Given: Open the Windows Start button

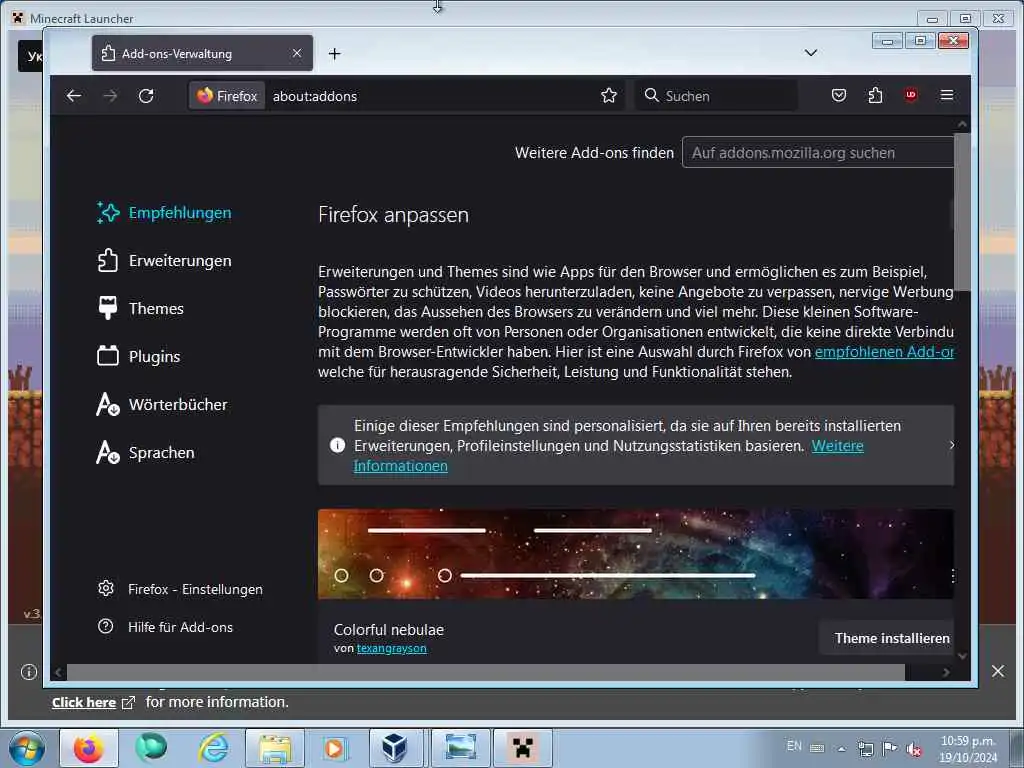Looking at the screenshot, I should (27, 748).
